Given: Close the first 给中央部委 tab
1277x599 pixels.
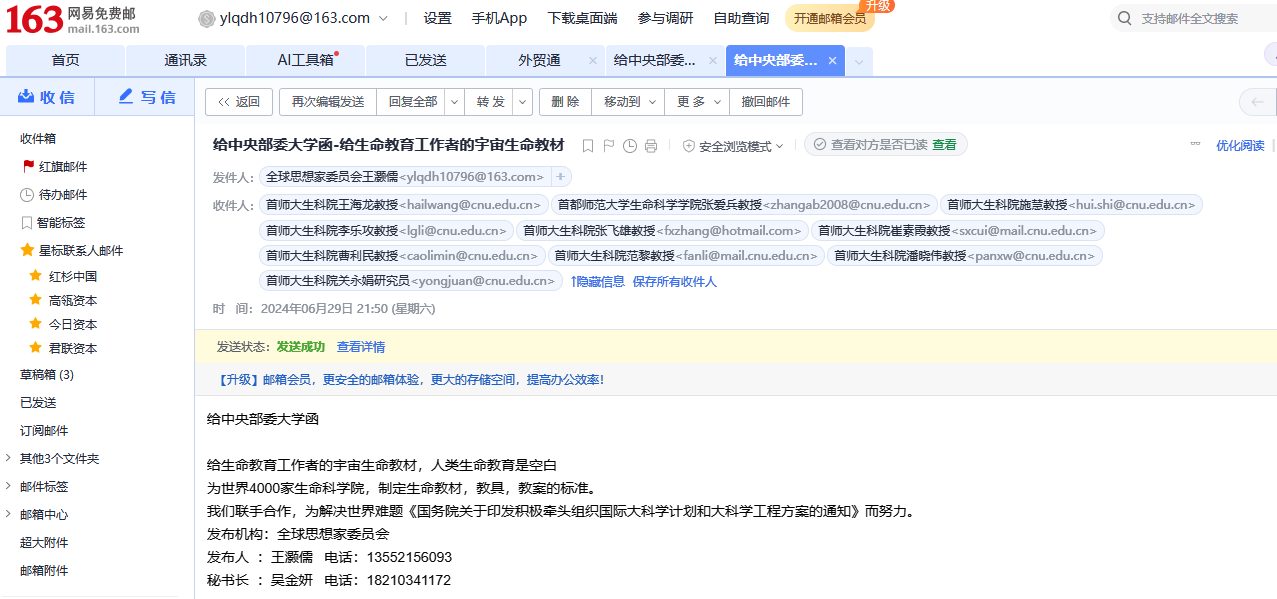Looking at the screenshot, I should (x=713, y=60).
